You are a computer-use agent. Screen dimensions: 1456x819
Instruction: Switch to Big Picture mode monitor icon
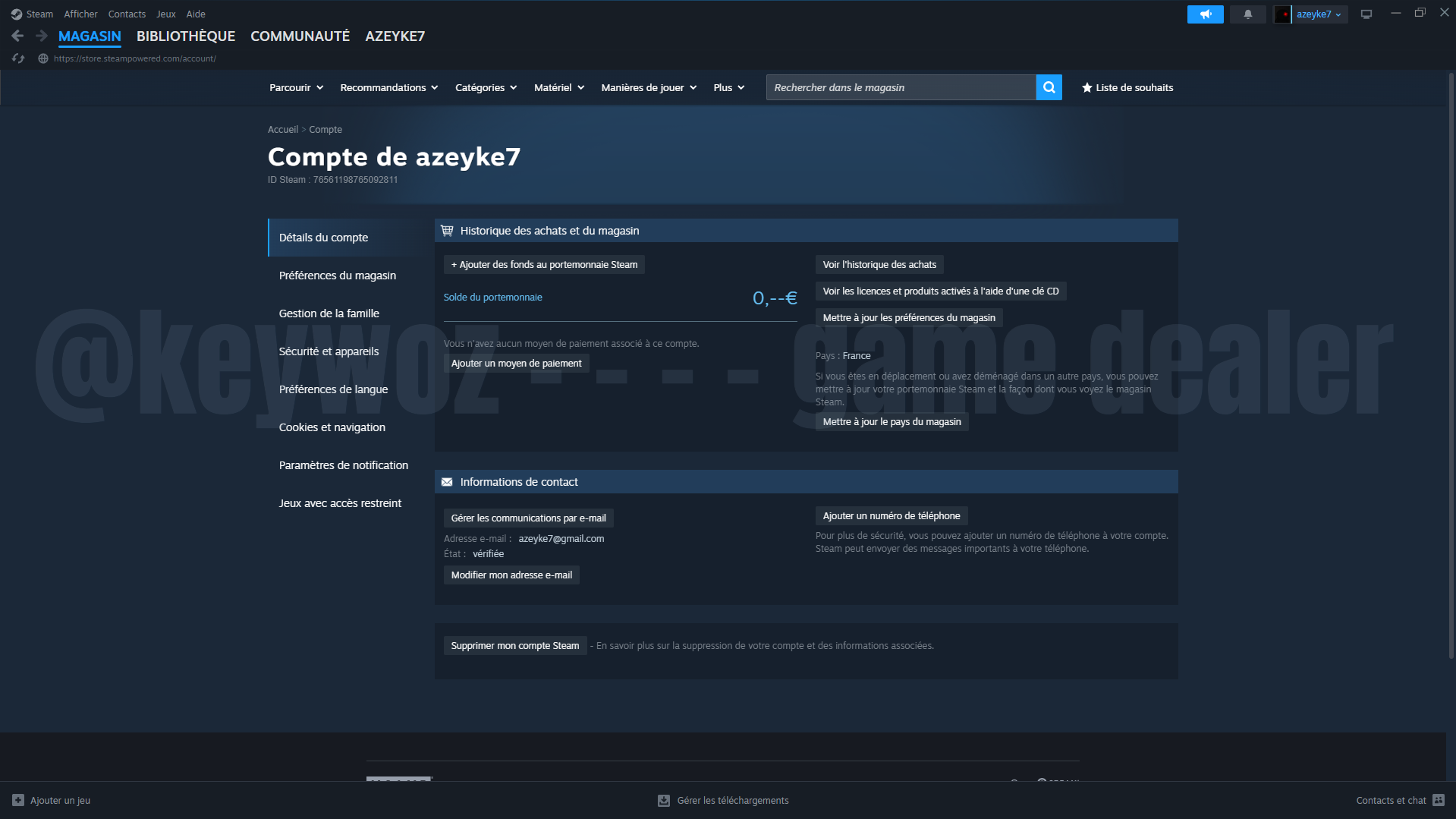click(1366, 14)
